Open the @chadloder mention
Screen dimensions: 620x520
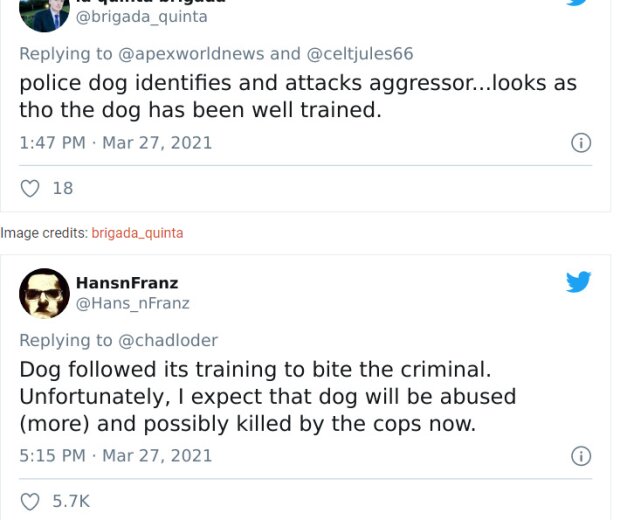click(x=168, y=340)
